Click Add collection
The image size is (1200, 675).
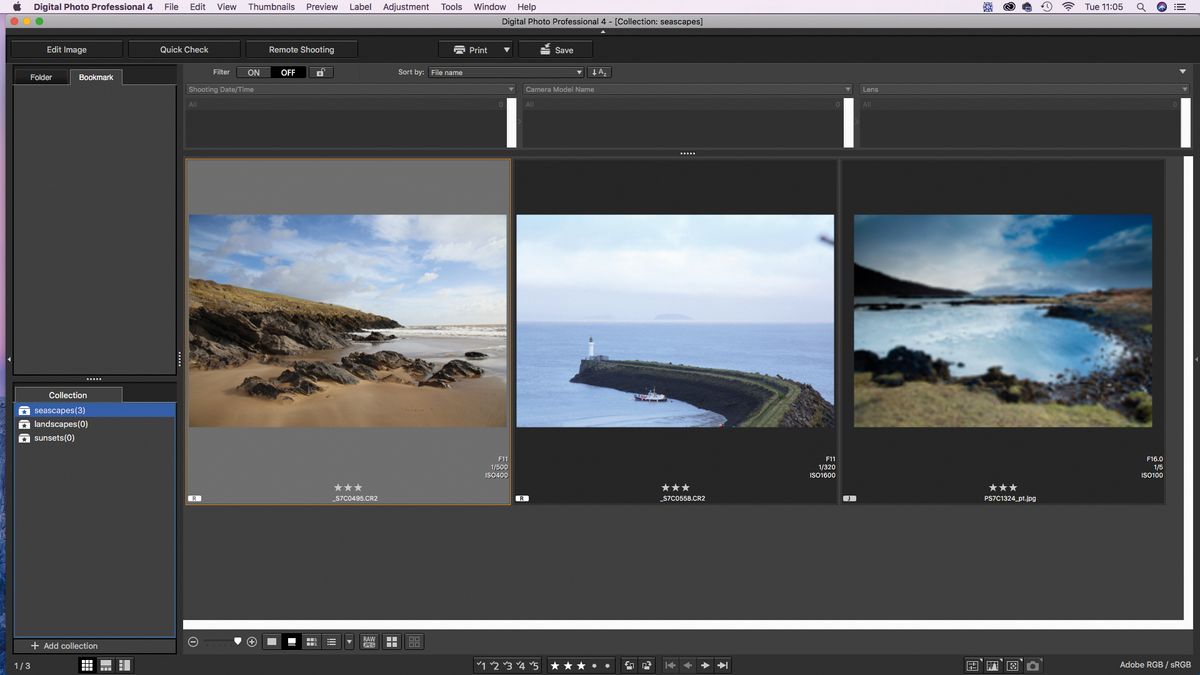64,646
